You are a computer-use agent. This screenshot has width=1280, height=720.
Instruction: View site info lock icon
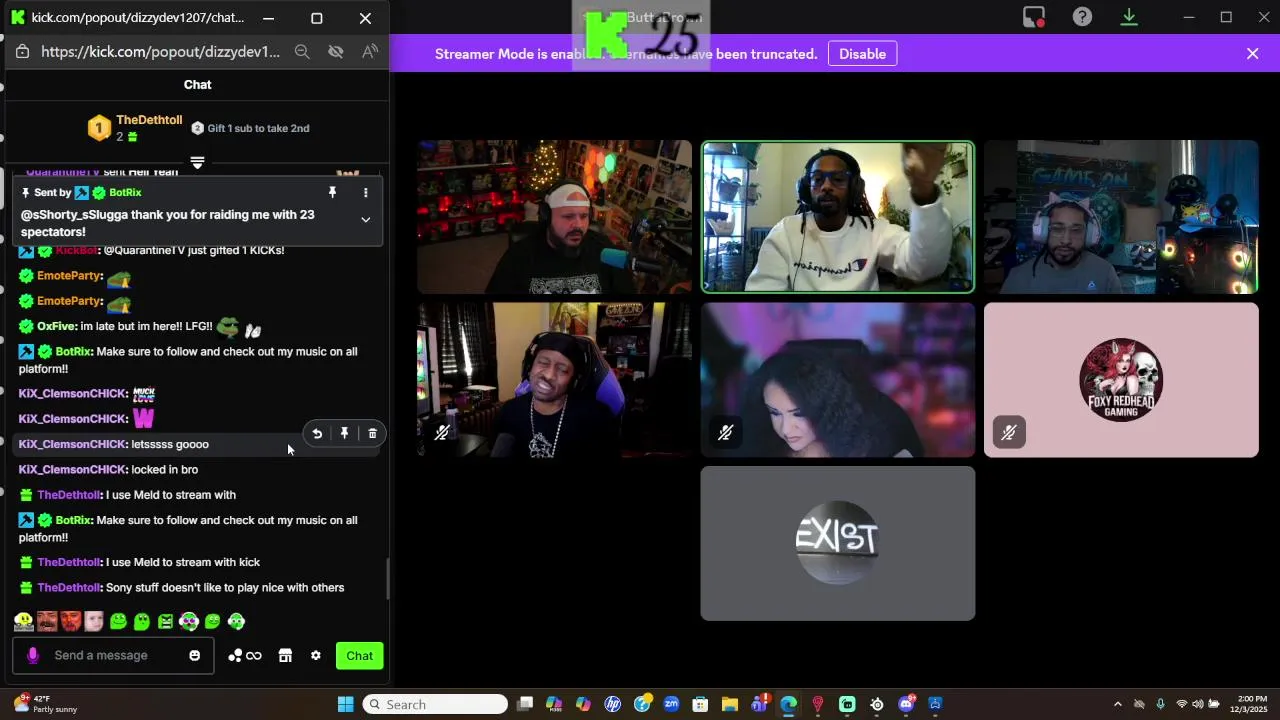click(23, 52)
